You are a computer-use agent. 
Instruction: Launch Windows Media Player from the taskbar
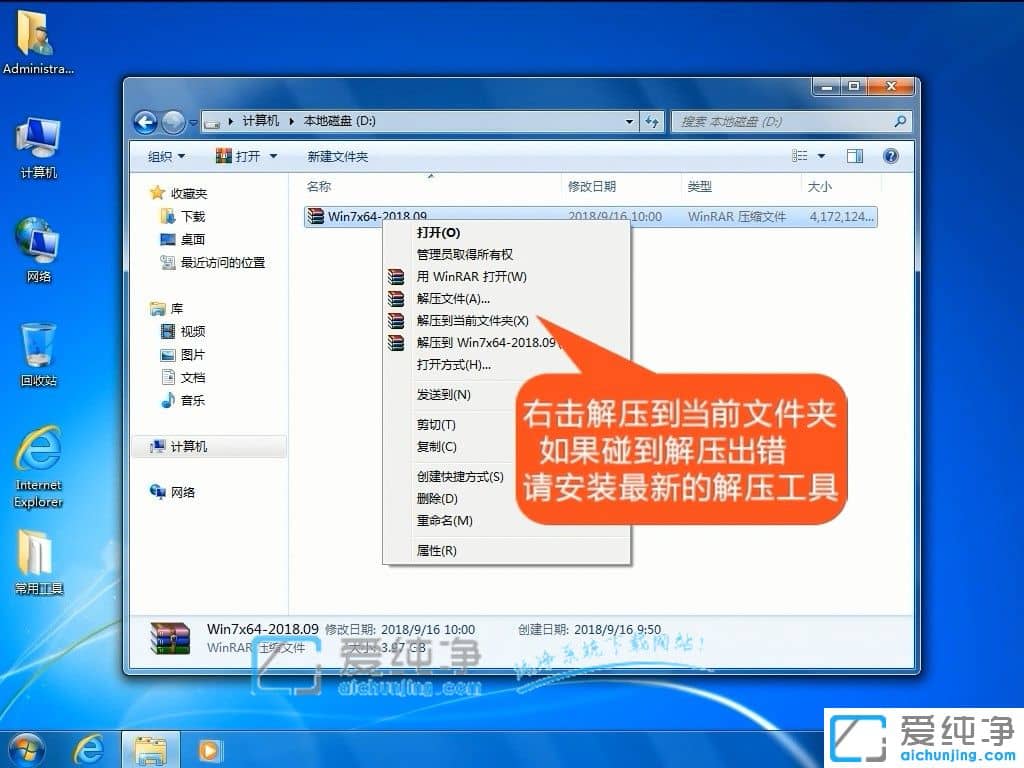pyautogui.click(x=208, y=749)
